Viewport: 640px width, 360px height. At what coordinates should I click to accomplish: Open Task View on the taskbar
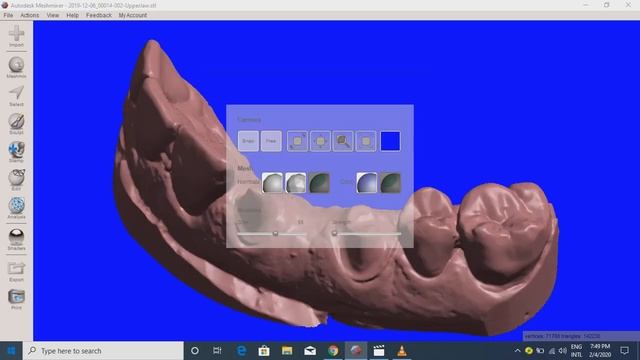217,351
